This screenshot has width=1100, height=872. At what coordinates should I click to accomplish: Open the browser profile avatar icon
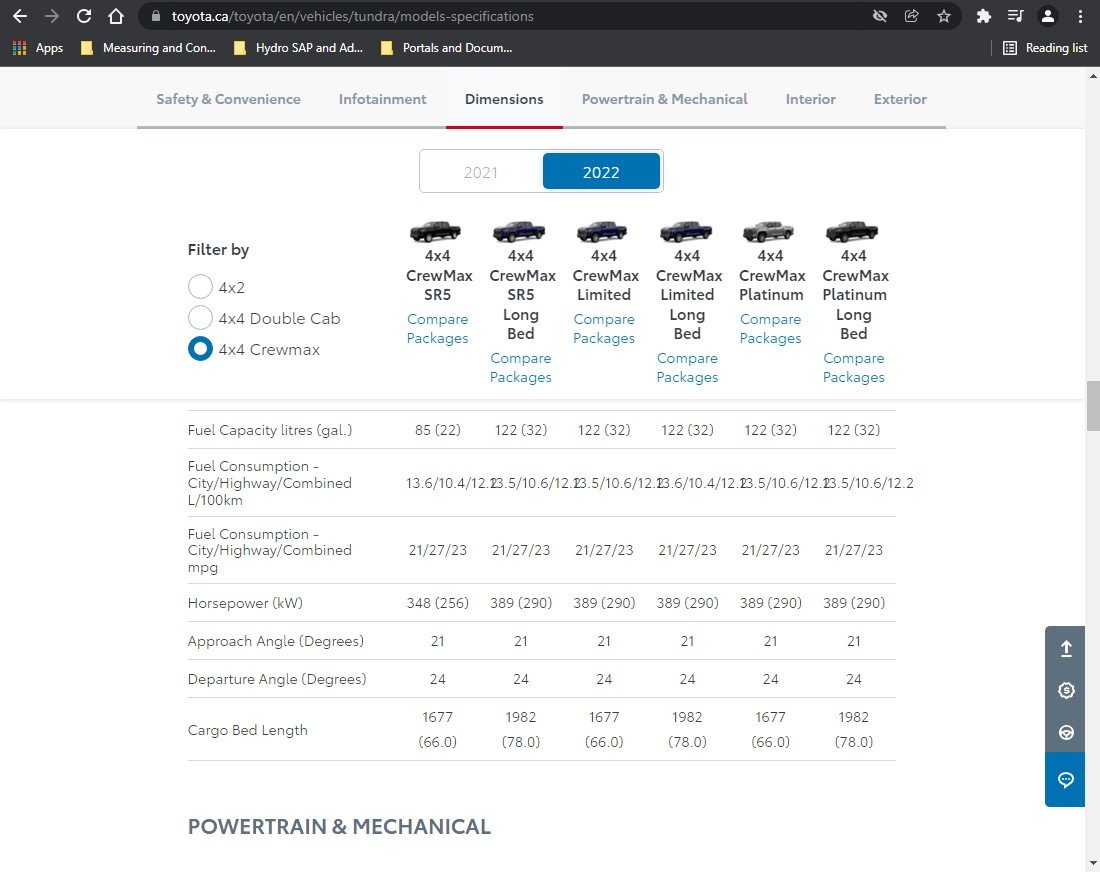click(x=1047, y=16)
